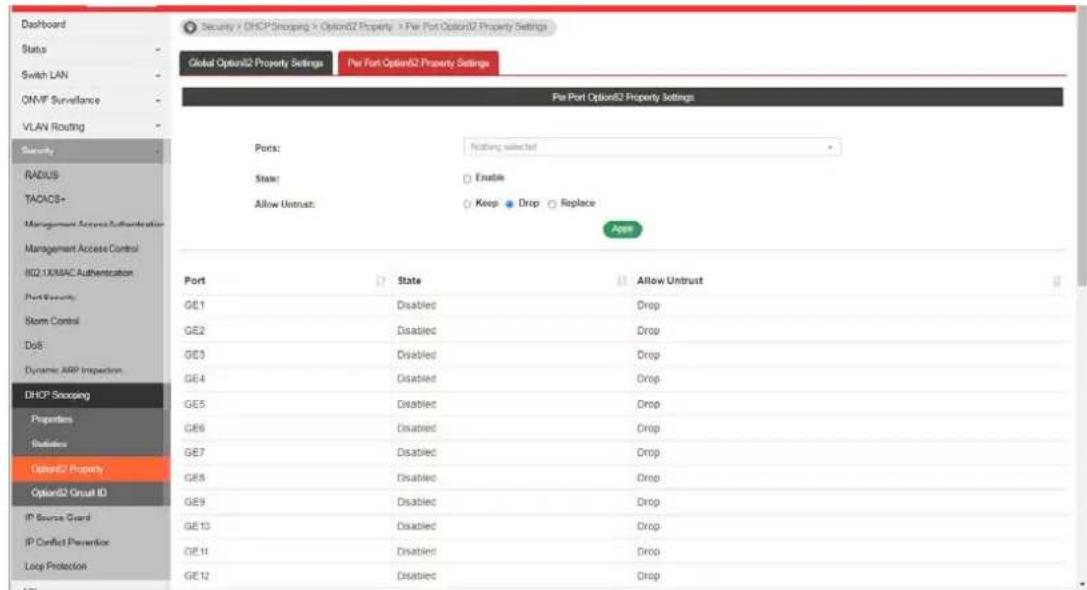Open IP Source Guard page
Viewport: 1087px width, 590px height.
pyautogui.click(x=58, y=518)
